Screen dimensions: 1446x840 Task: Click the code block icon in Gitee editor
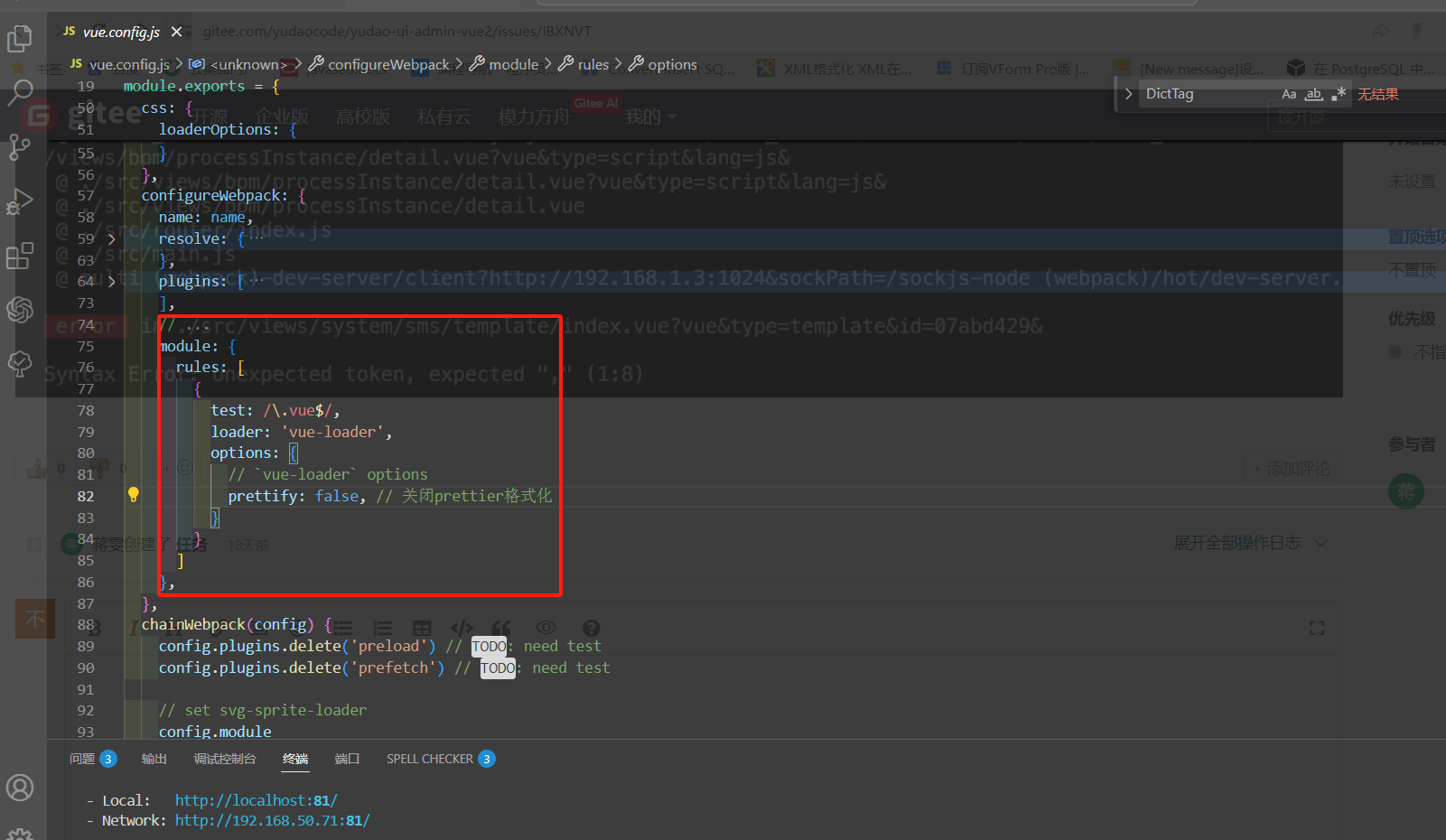click(x=462, y=628)
